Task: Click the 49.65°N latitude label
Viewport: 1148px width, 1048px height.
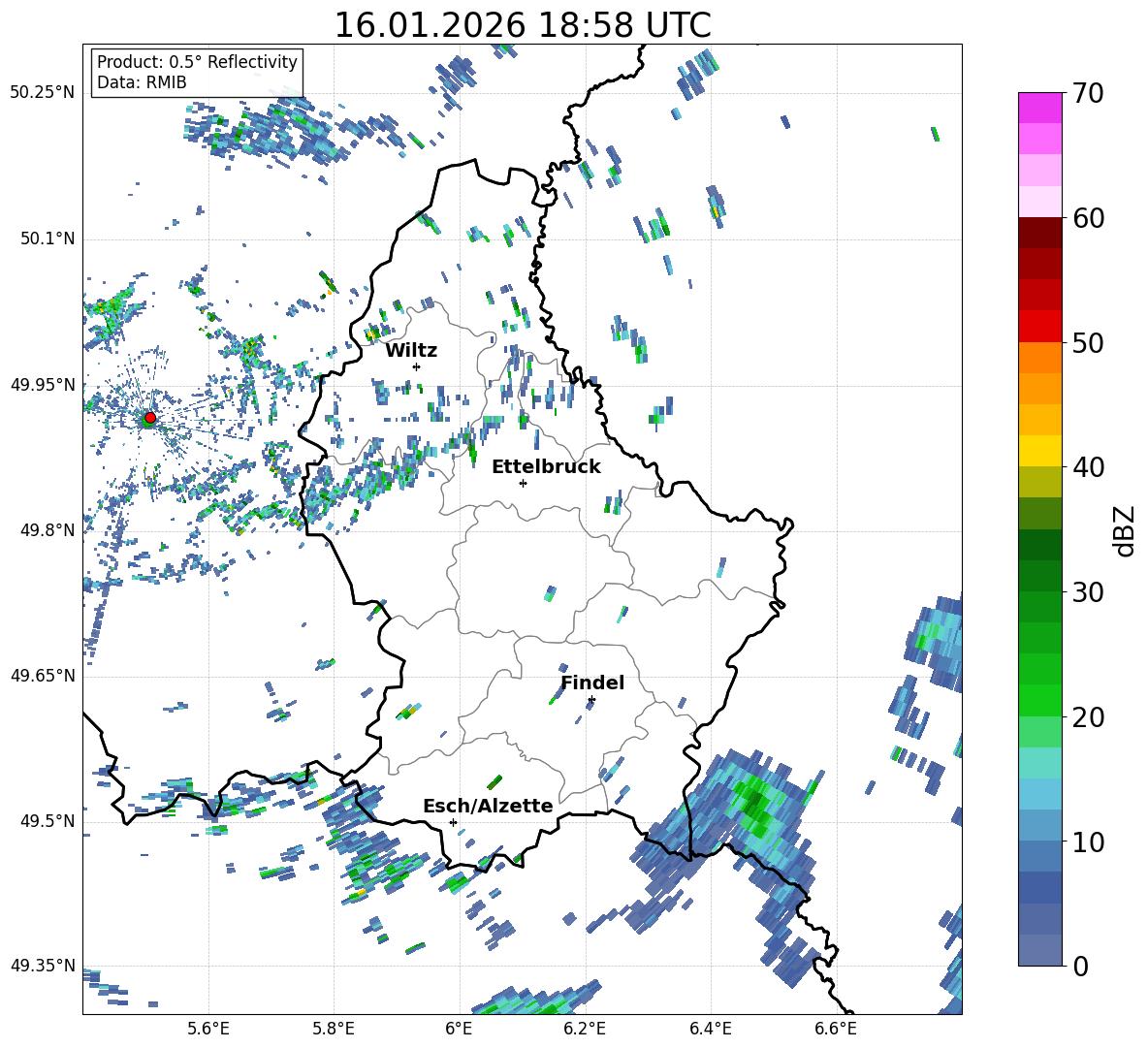Action: click(x=43, y=675)
